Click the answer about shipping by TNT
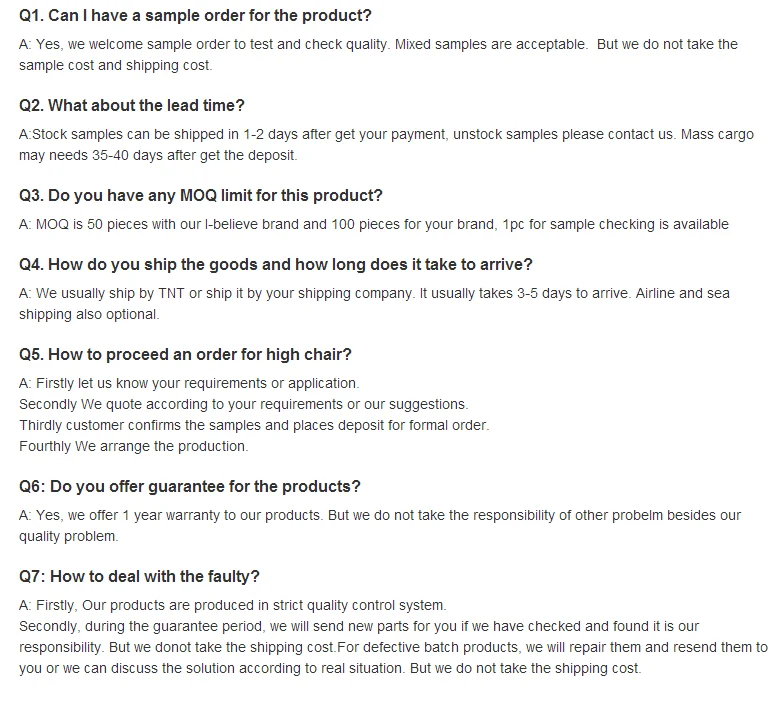 pos(374,294)
